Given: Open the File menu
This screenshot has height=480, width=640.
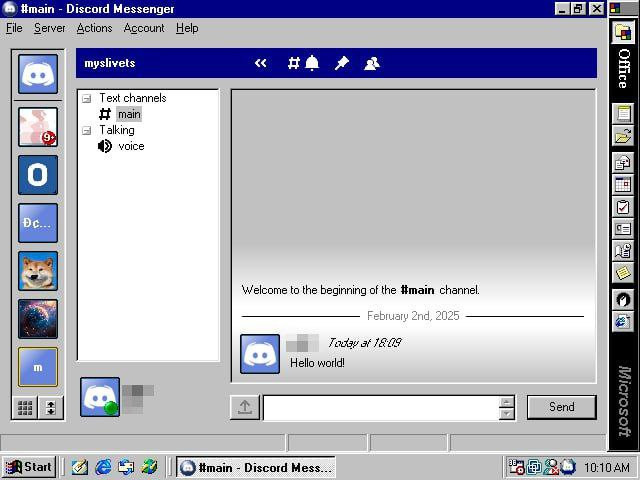Looking at the screenshot, I should [14, 28].
